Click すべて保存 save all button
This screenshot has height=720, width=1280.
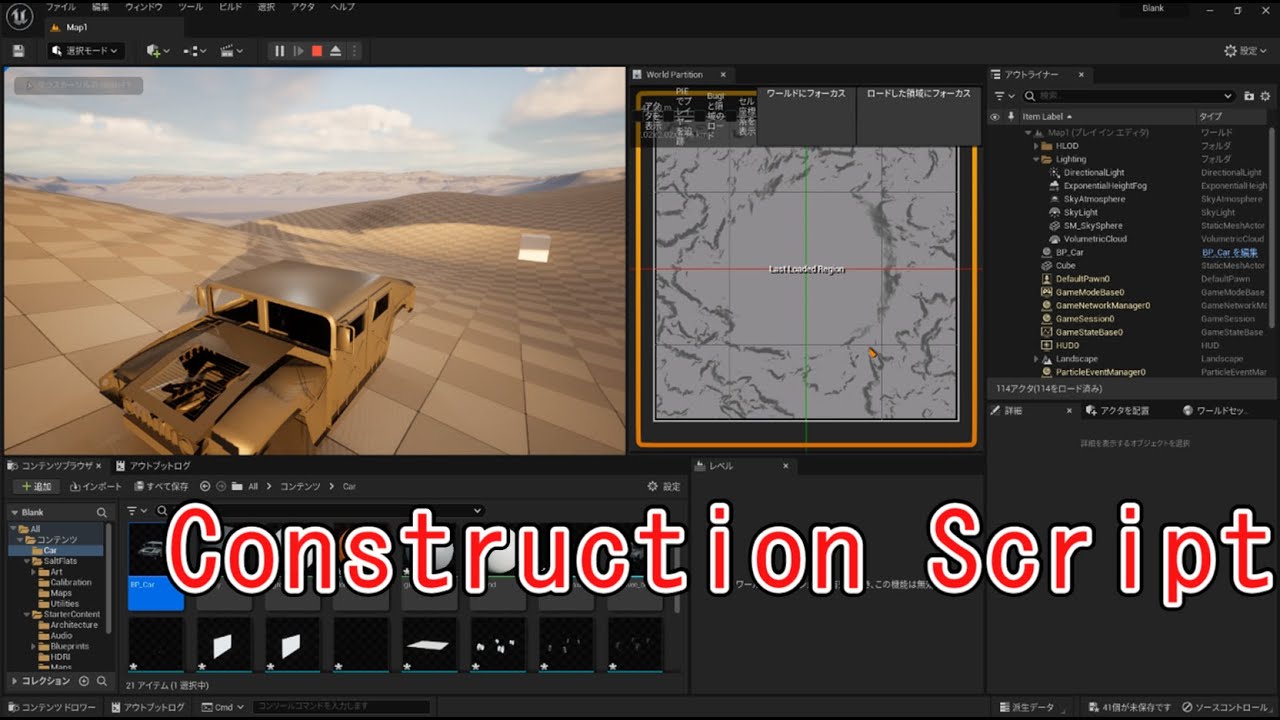pyautogui.click(x=160, y=486)
